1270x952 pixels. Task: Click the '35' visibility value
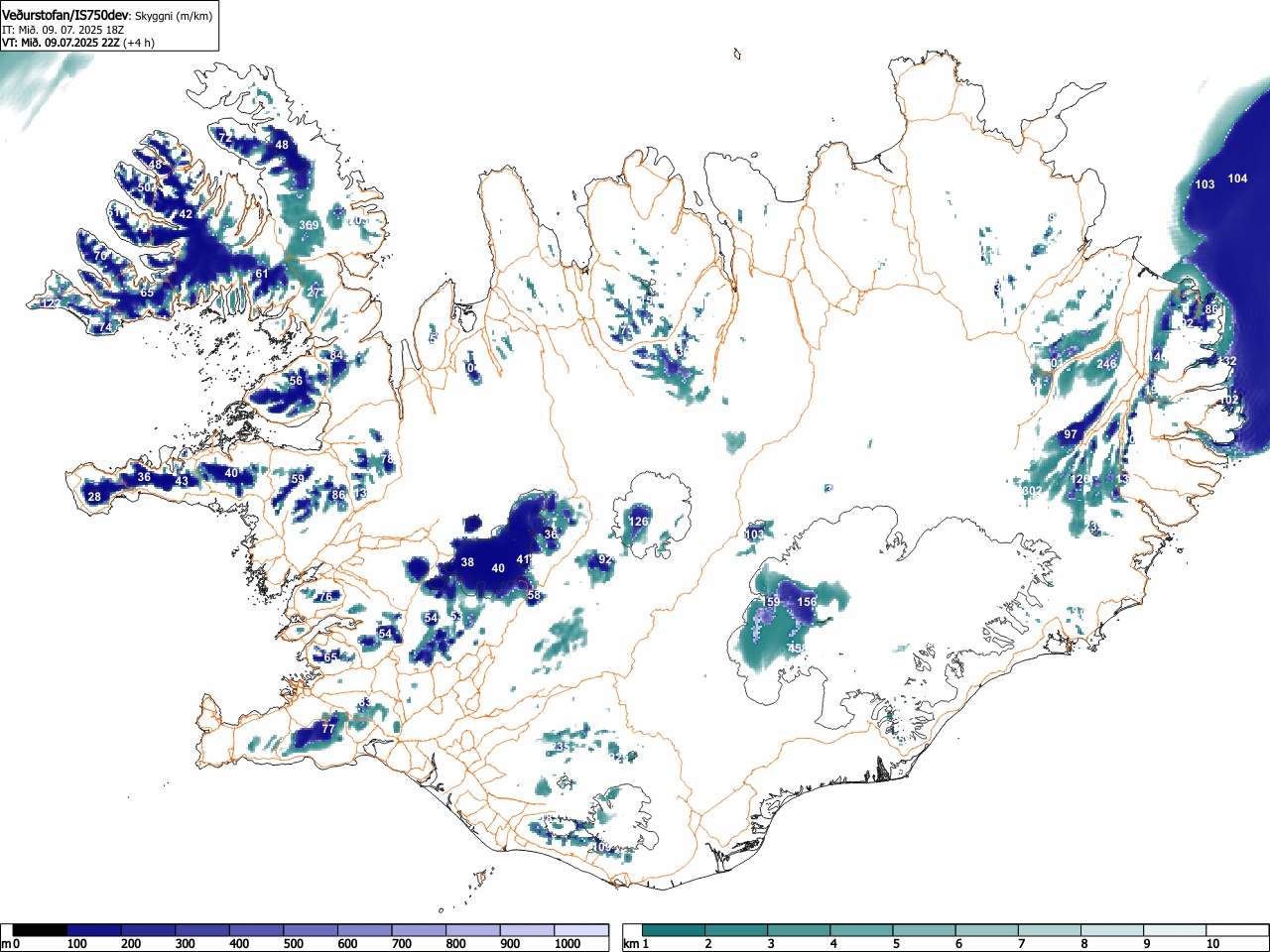[x=563, y=747]
